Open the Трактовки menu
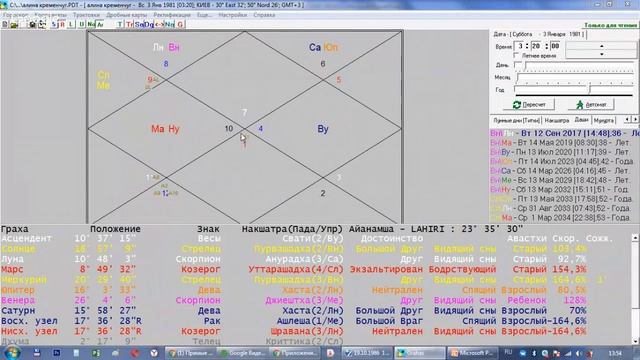Viewport: 640px width, 360px height. coord(86,15)
